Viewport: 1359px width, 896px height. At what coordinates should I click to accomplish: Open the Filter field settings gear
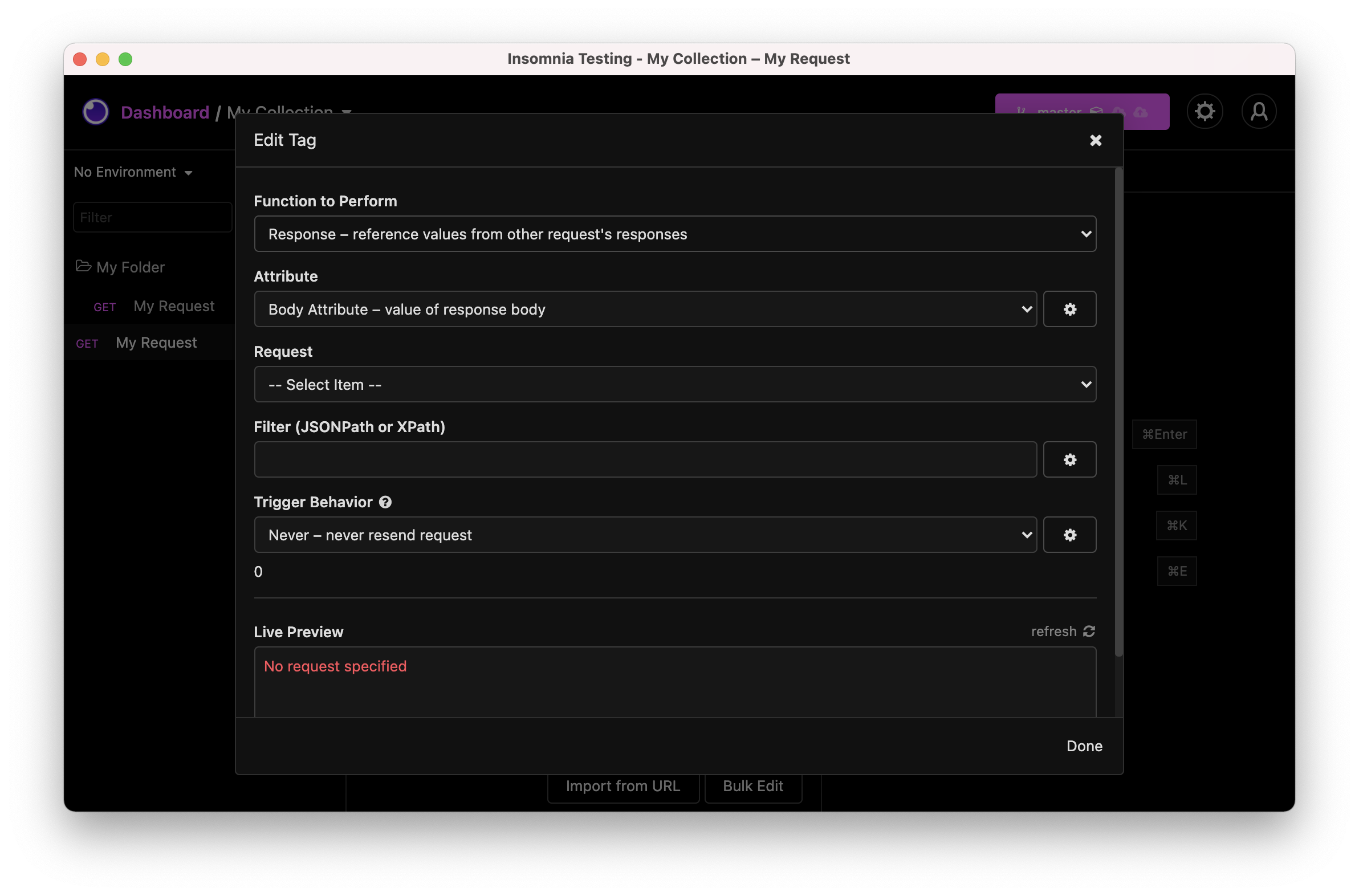[x=1070, y=459]
